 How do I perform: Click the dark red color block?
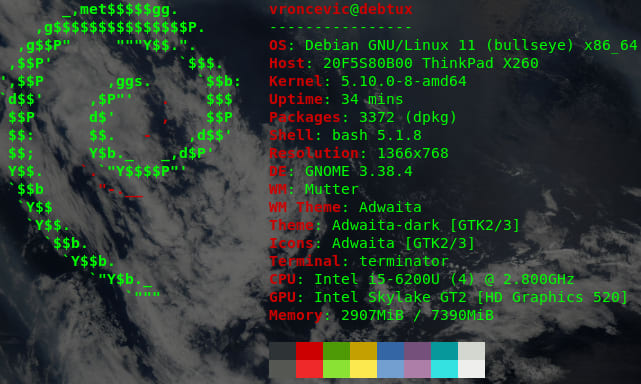pos(309,351)
